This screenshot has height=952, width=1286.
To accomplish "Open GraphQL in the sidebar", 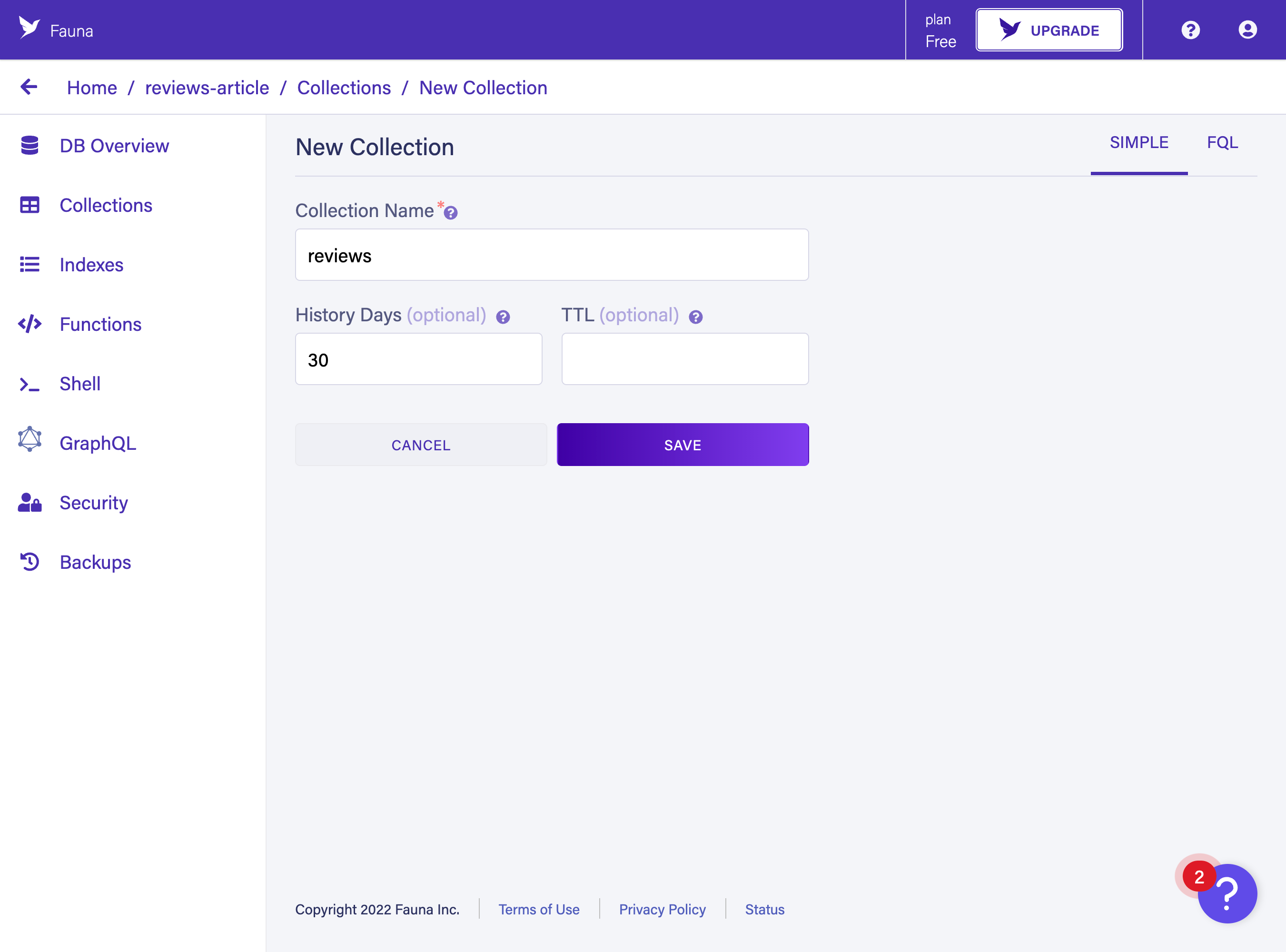I will pos(98,443).
